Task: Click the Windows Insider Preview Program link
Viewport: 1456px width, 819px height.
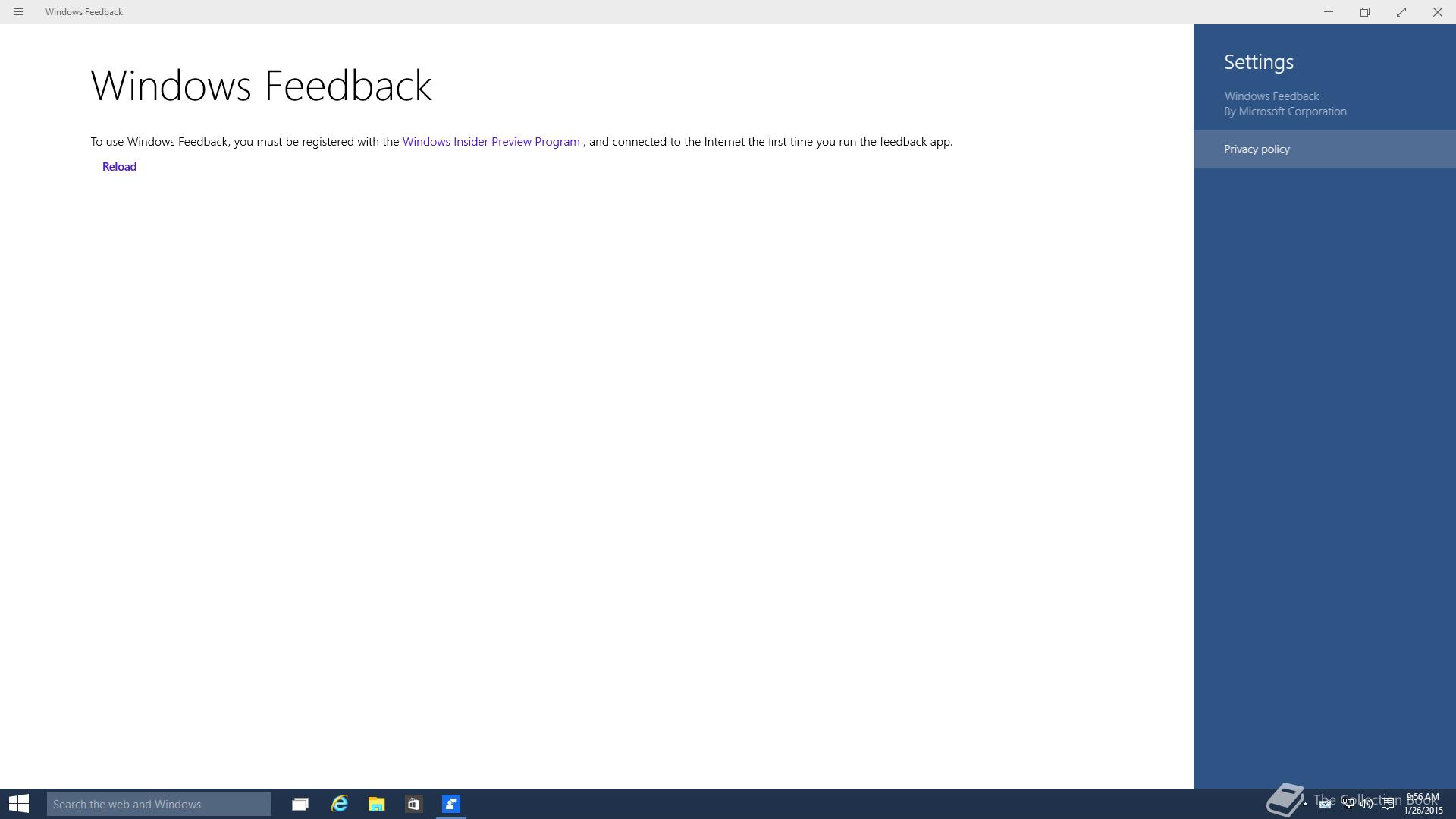Action: pos(491,142)
